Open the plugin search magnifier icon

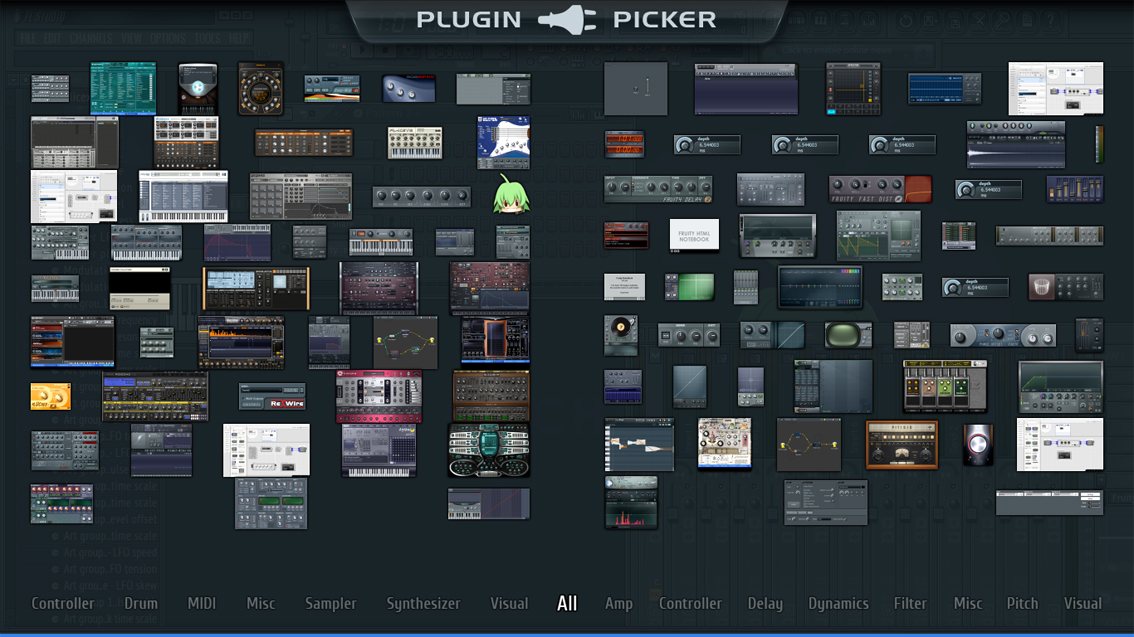coord(1003,20)
